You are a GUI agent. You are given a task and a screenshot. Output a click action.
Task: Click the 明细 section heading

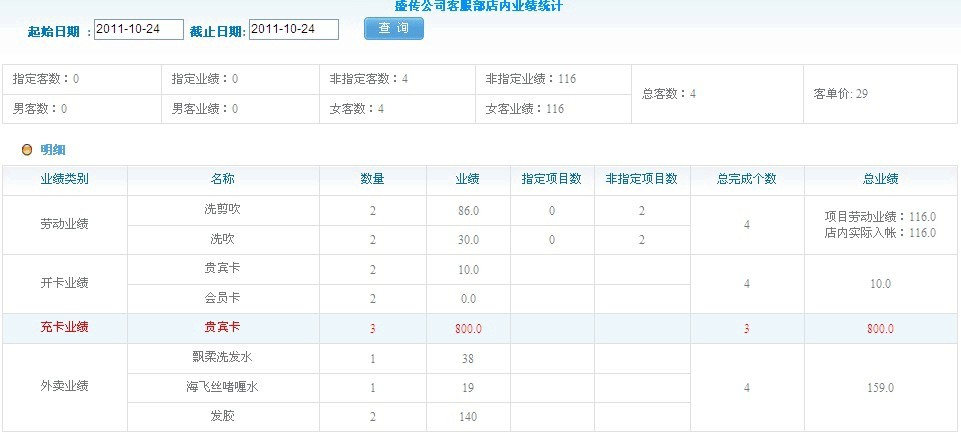point(53,150)
